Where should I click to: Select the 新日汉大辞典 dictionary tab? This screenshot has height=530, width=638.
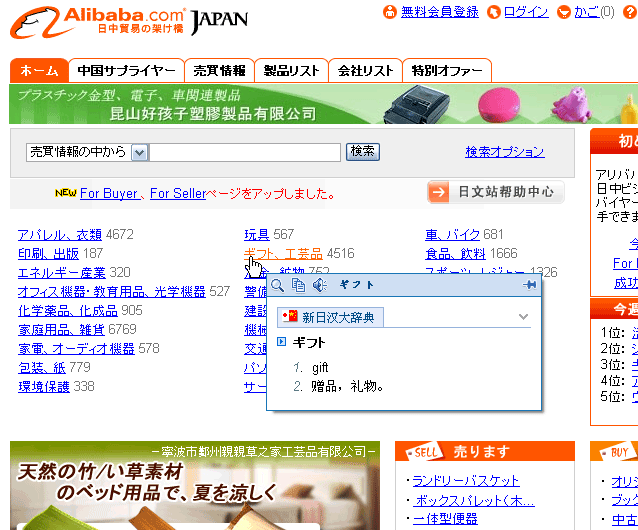(x=330, y=317)
